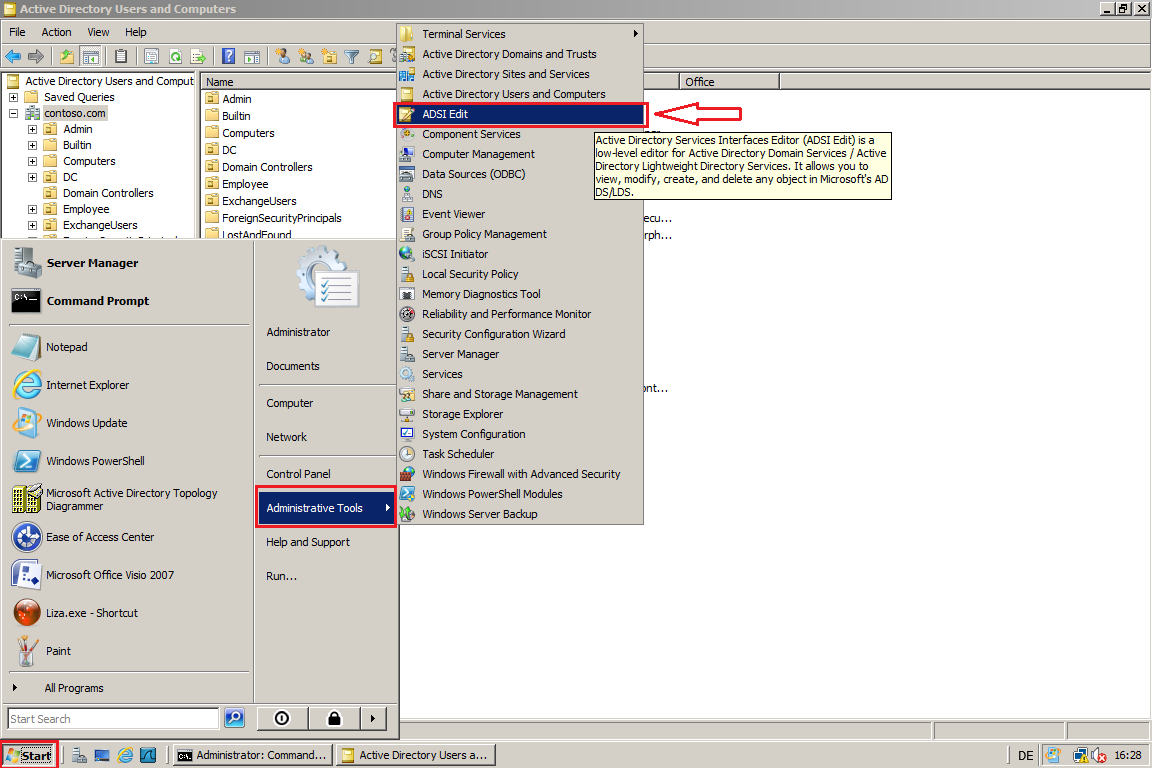
Task: Click the Start Search input field
Action: point(113,719)
